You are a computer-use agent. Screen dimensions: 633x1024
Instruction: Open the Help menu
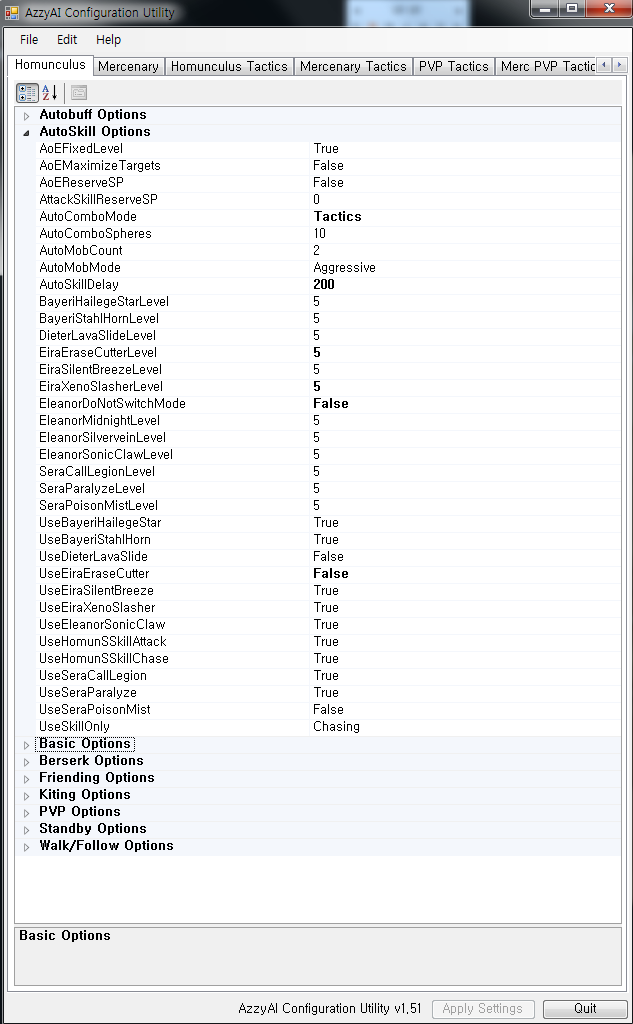click(x=108, y=40)
